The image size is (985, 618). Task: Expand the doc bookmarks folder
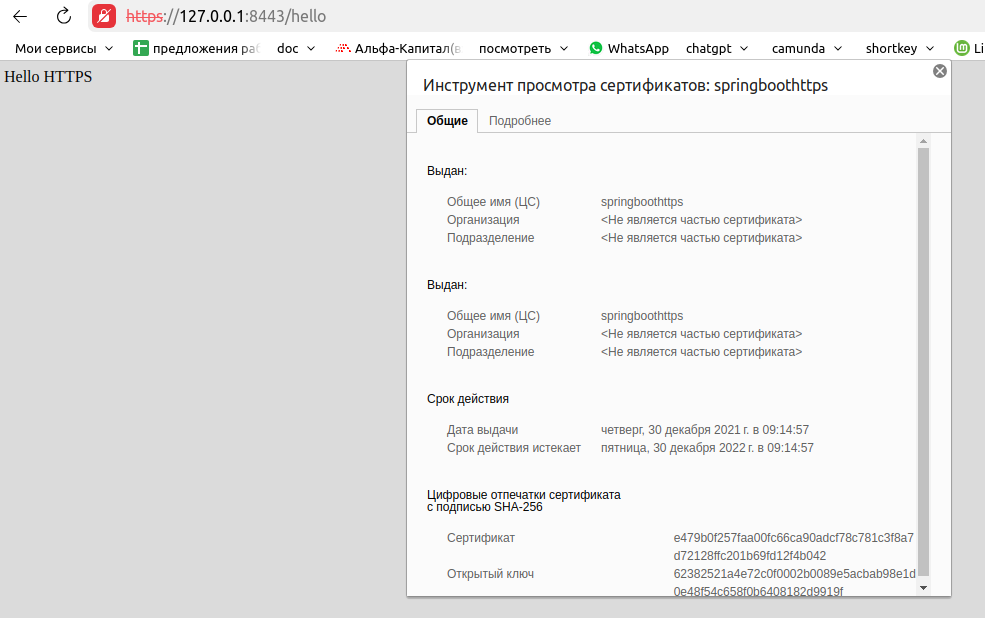[x=296, y=48]
